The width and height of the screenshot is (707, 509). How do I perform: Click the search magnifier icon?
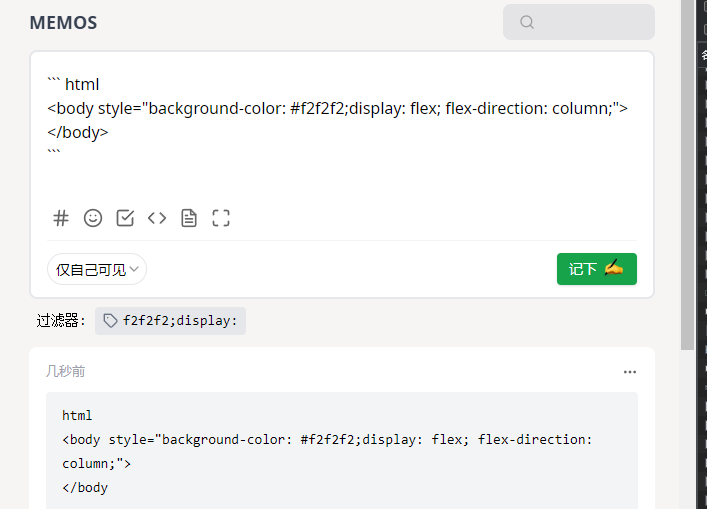527,22
